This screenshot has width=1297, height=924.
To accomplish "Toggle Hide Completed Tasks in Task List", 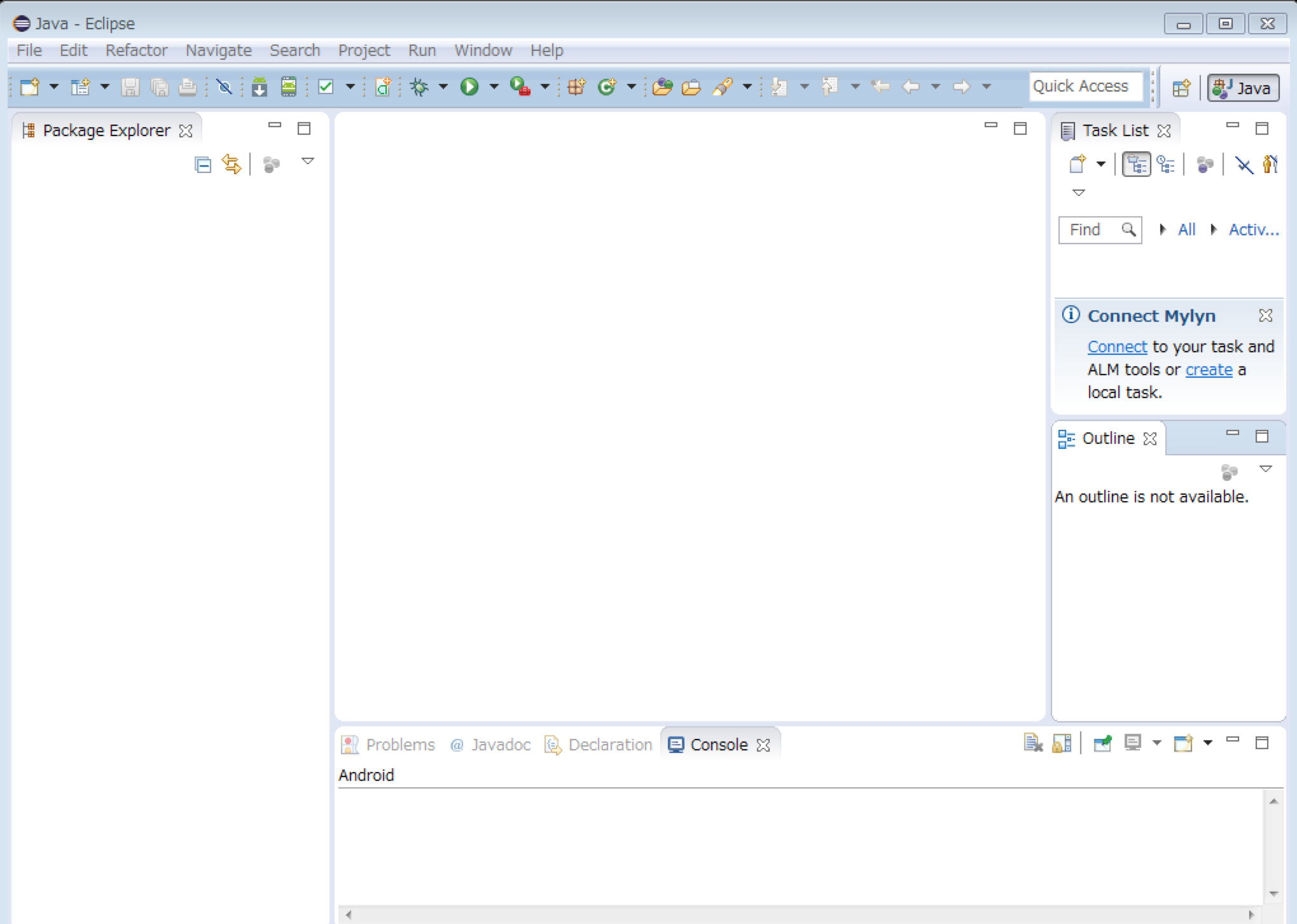I will click(1244, 165).
